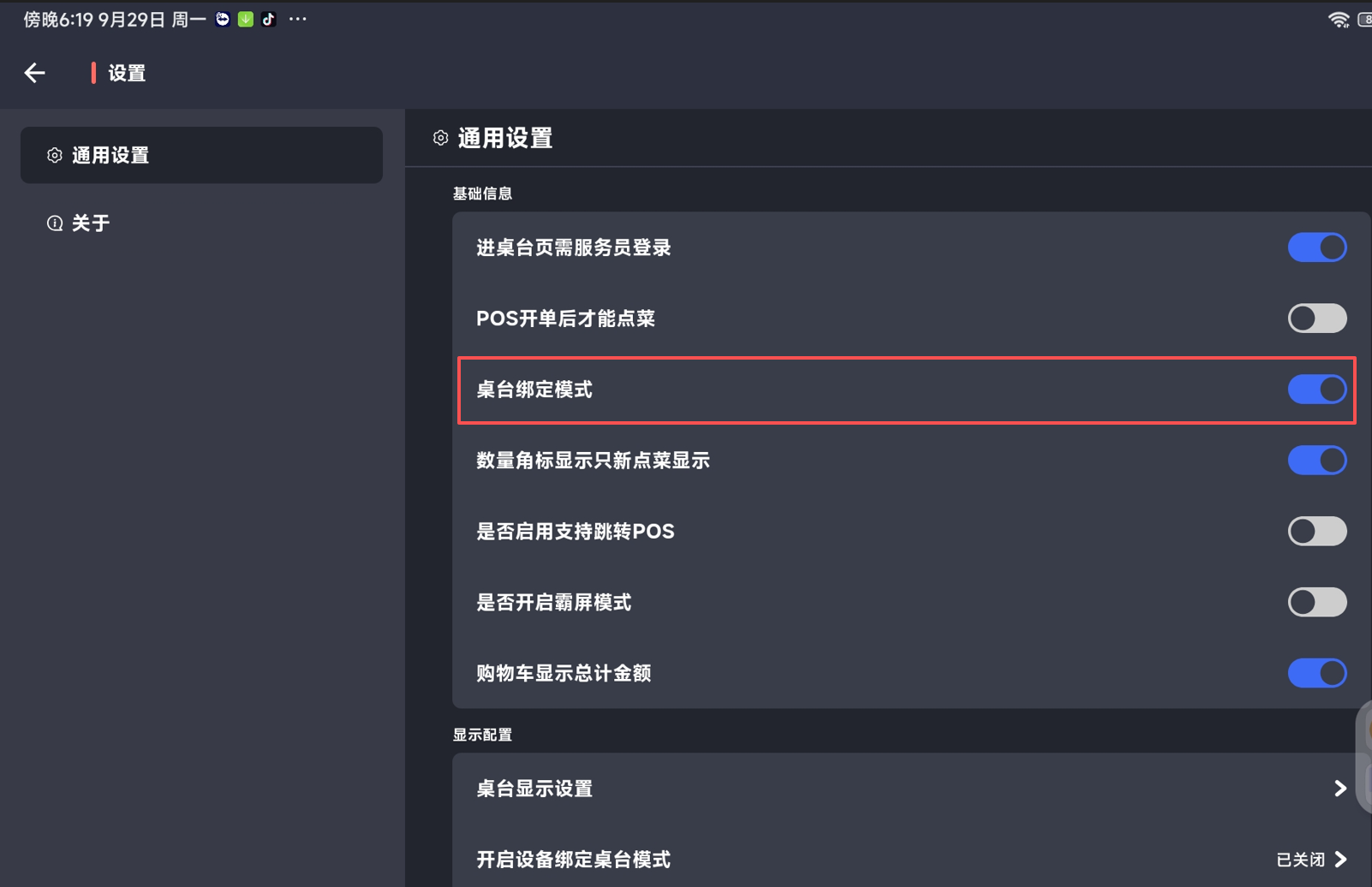Open the 关于 sidebar item
The height and width of the screenshot is (887, 1372).
91,223
